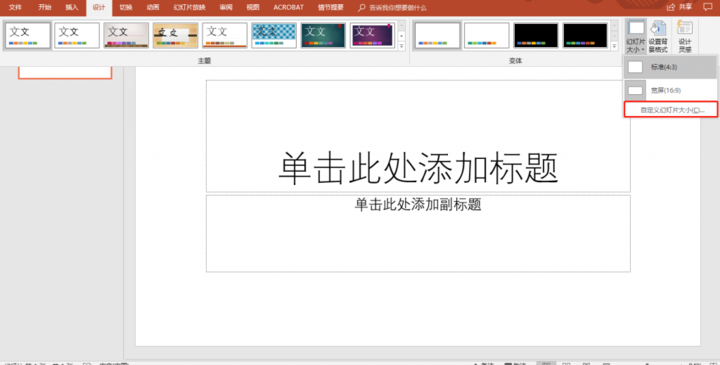This screenshot has height=365, width=720.
Task: Open the 情节提要 ribbon tab
Action: pyautogui.click(x=331, y=7)
